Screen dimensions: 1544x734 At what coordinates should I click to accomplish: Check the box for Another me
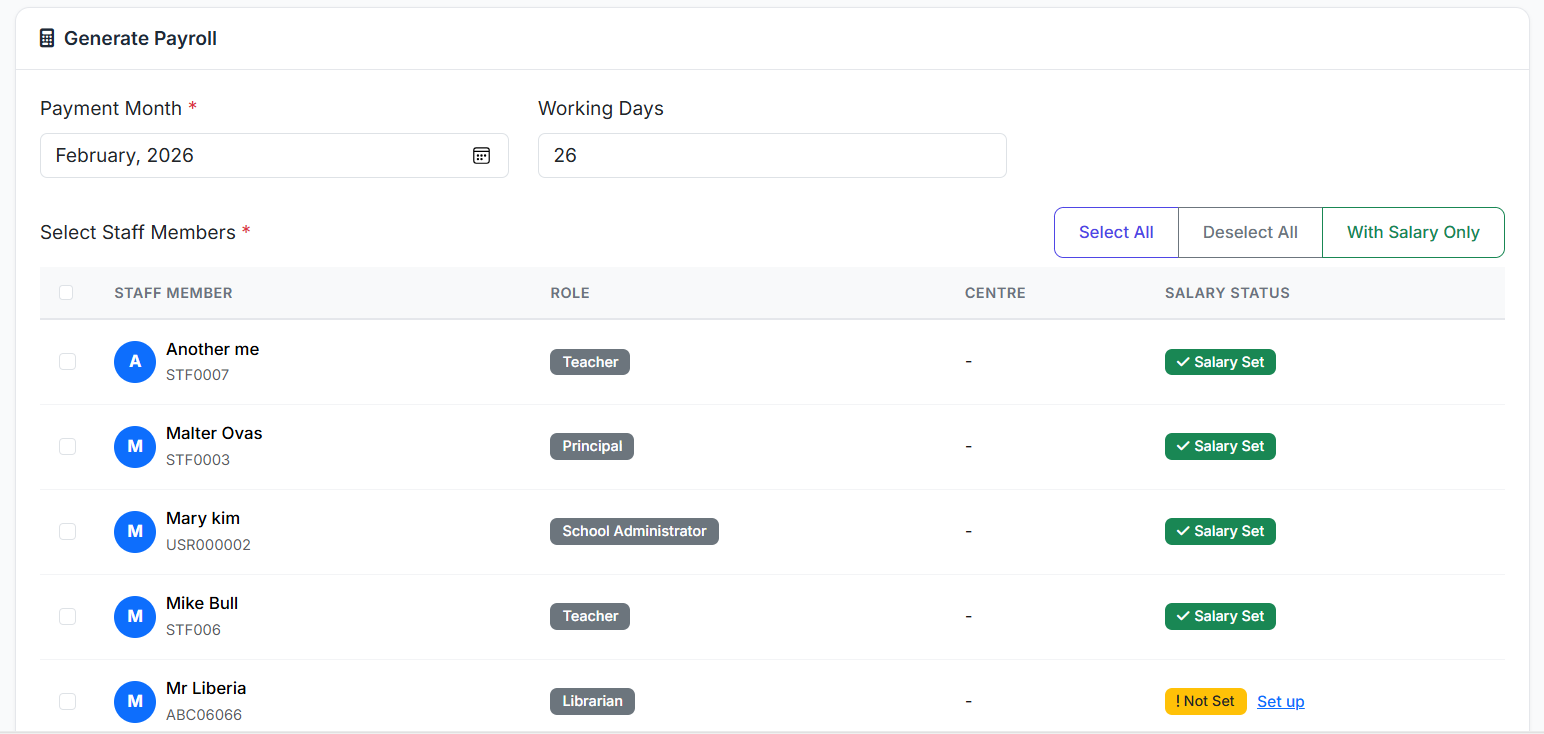tap(67, 362)
